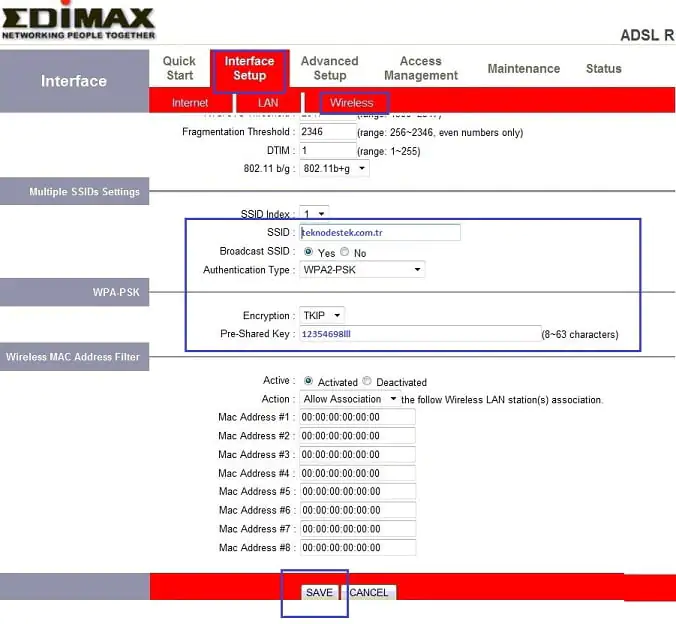Select Broadcast SSID Yes option
This screenshot has width=676, height=624.
click(308, 252)
